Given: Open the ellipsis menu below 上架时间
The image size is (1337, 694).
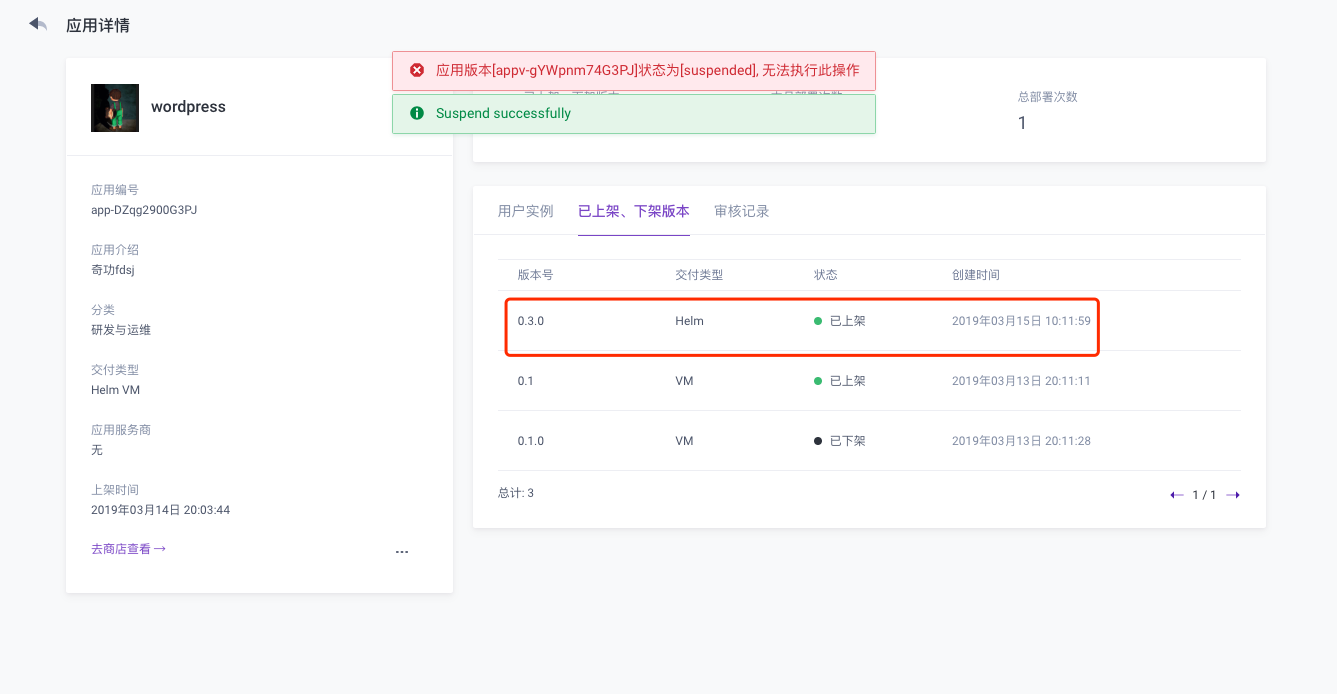Looking at the screenshot, I should click(402, 551).
